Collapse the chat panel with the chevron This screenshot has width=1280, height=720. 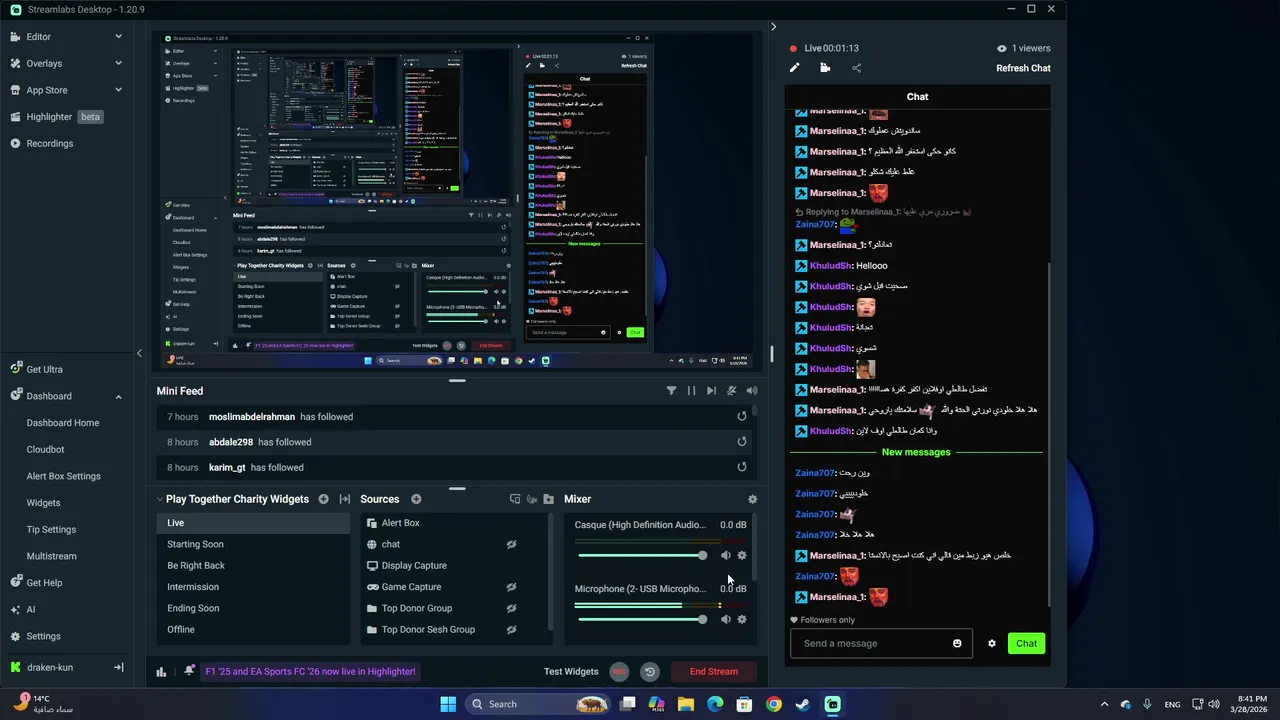pos(773,27)
